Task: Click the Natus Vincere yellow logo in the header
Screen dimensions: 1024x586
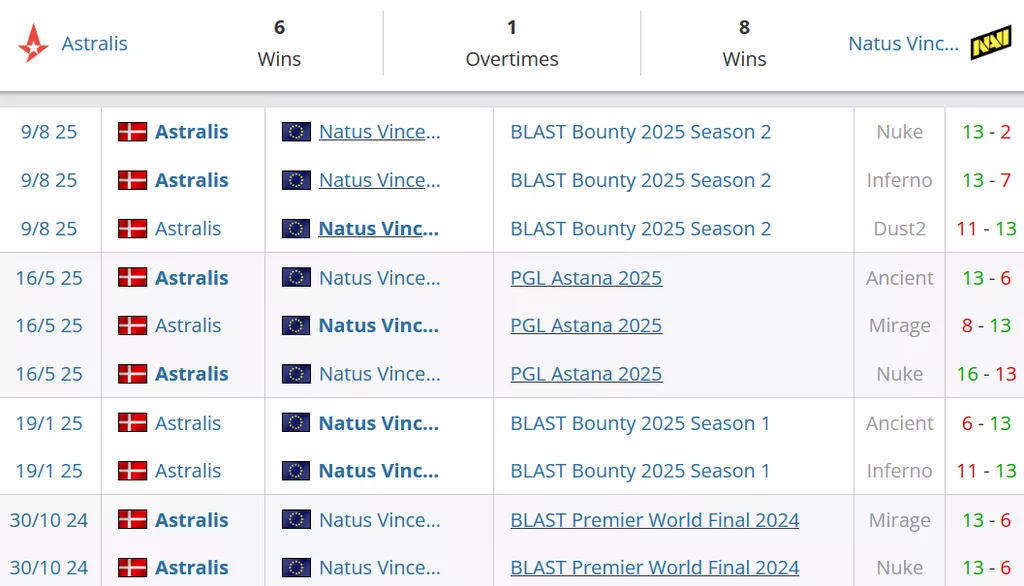Action: pos(991,44)
